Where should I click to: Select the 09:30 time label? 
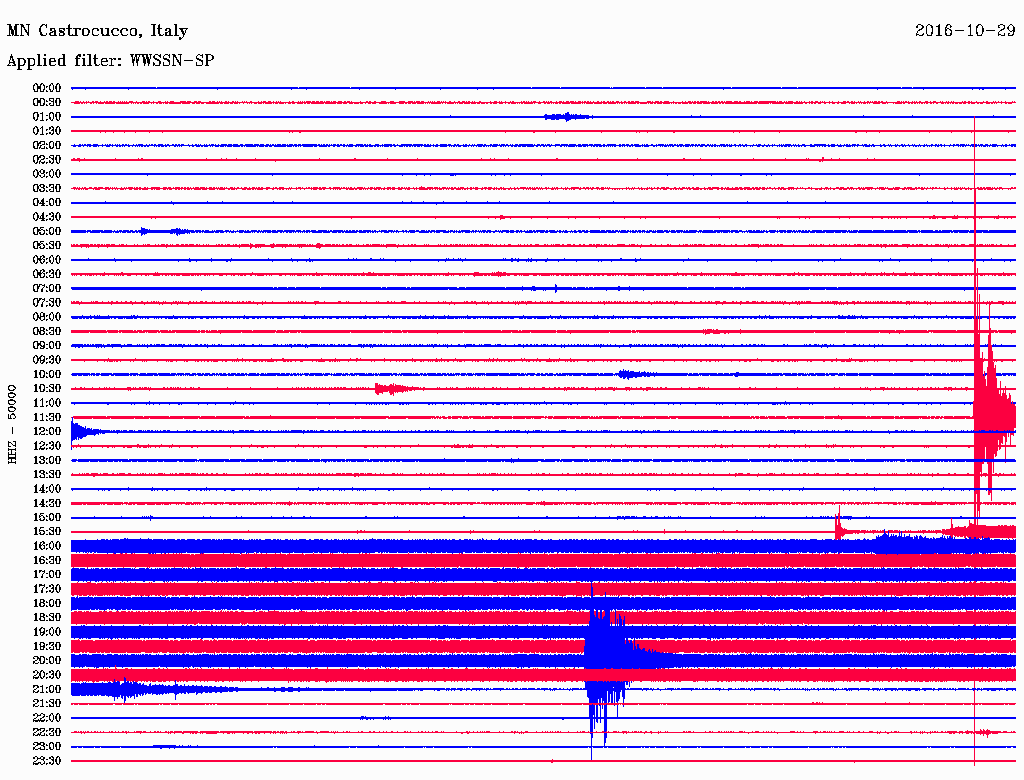click(47, 360)
